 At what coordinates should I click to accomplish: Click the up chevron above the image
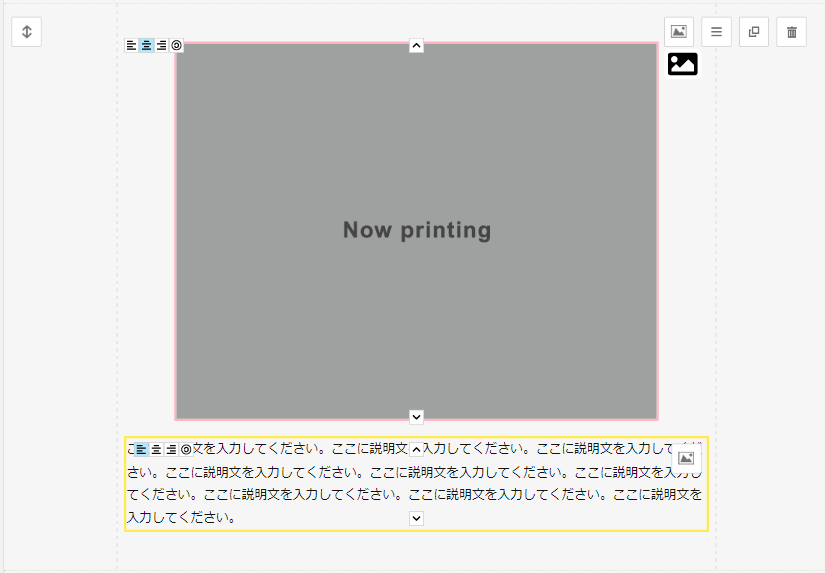pos(417,45)
